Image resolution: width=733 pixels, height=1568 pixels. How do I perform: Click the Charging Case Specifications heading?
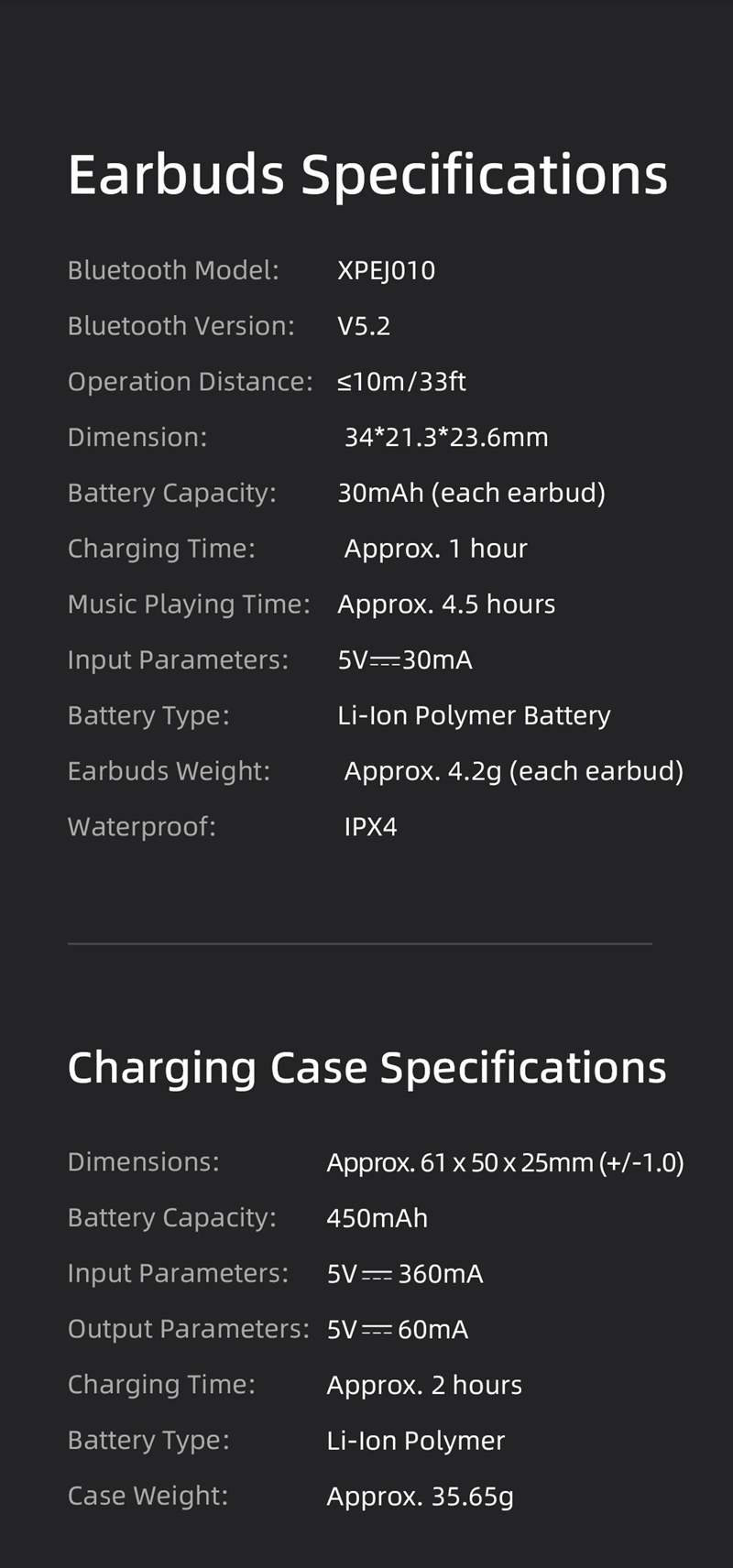click(366, 1068)
